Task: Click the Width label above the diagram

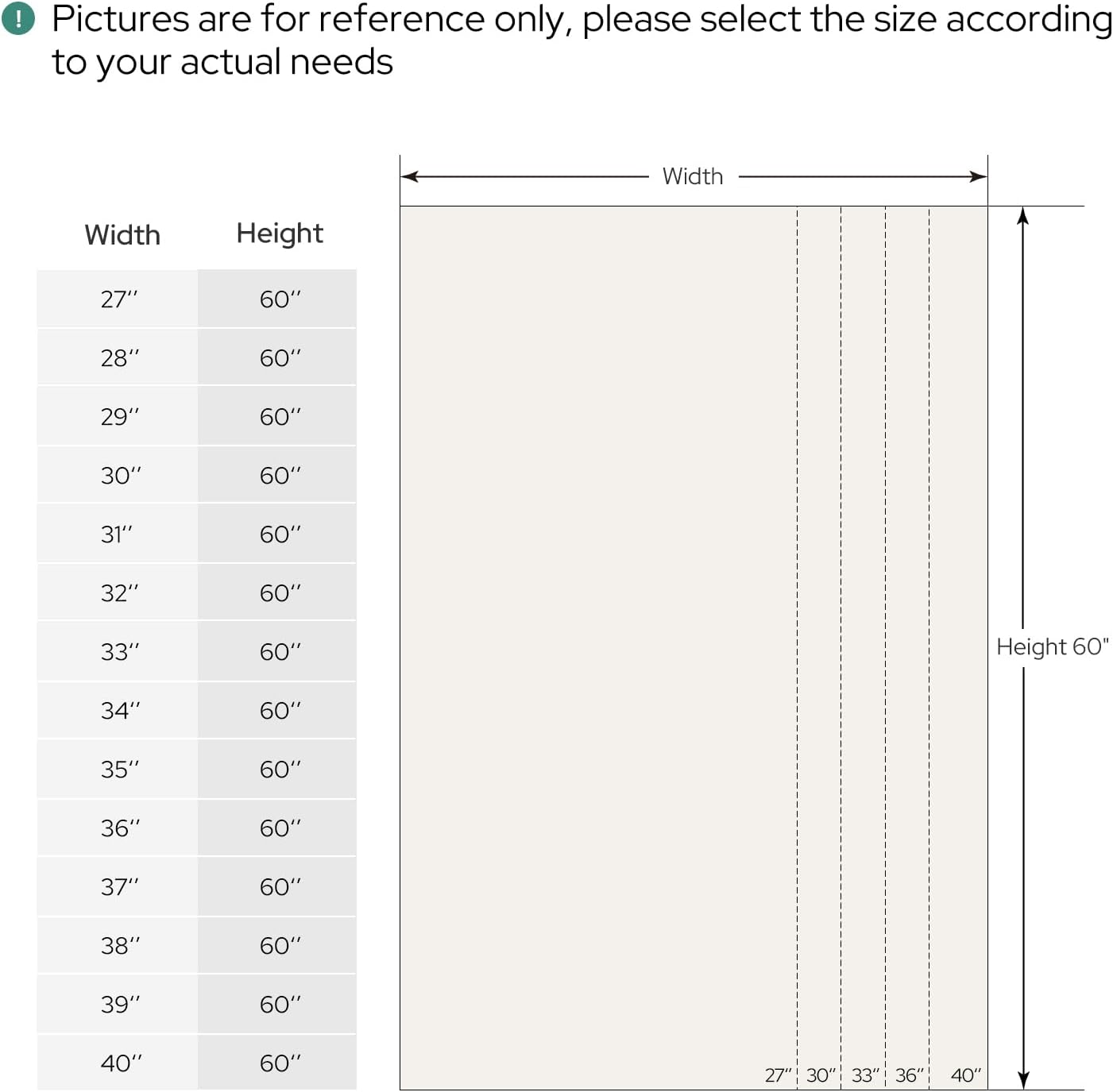Action: 693,176
